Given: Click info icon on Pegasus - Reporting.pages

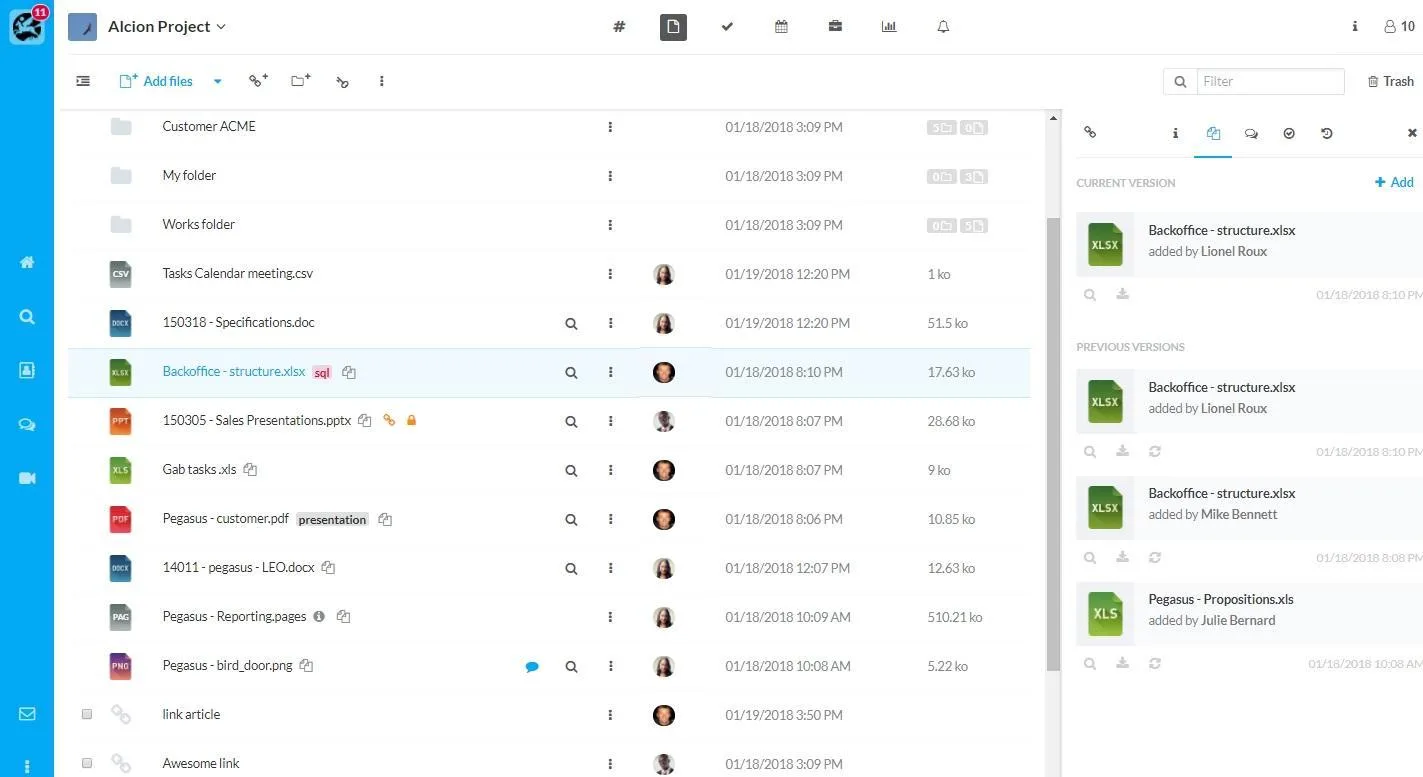Looking at the screenshot, I should [319, 616].
